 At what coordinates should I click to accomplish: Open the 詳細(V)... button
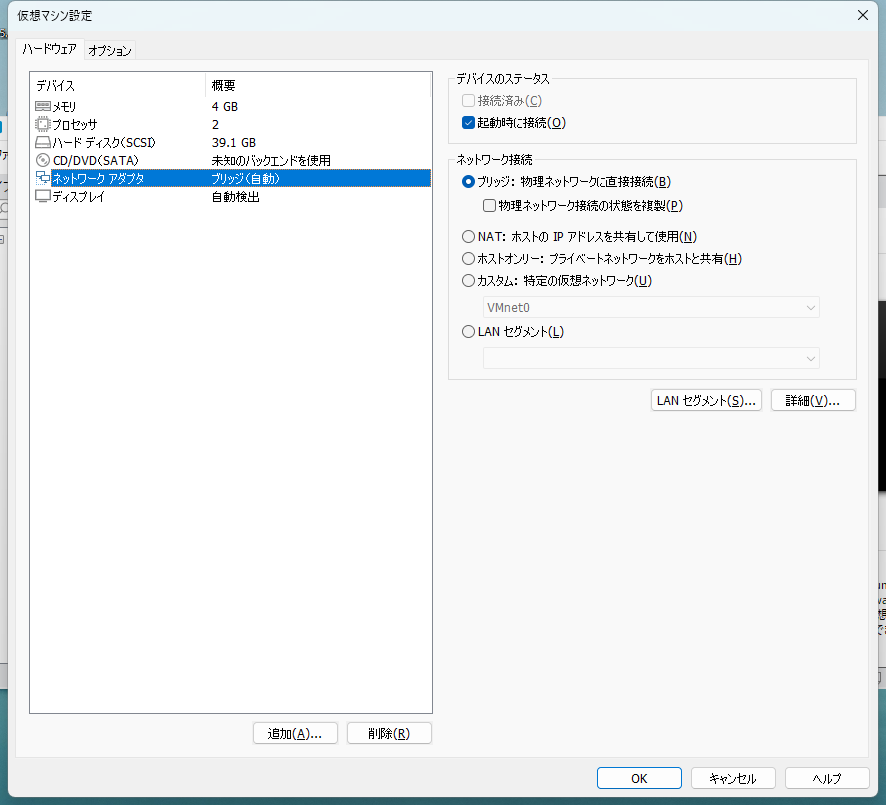click(x=813, y=401)
